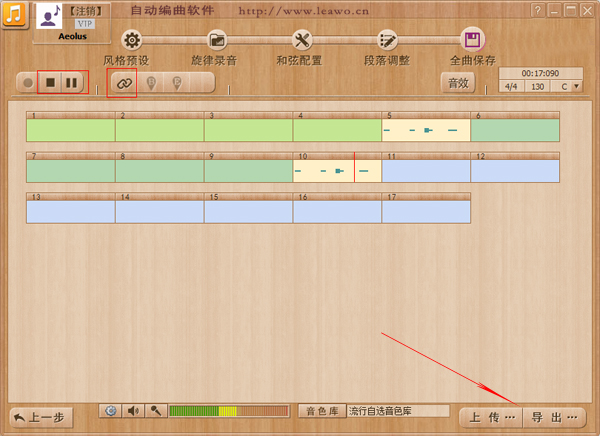
Task: Open the bottom gear settings icon
Action: [111, 411]
